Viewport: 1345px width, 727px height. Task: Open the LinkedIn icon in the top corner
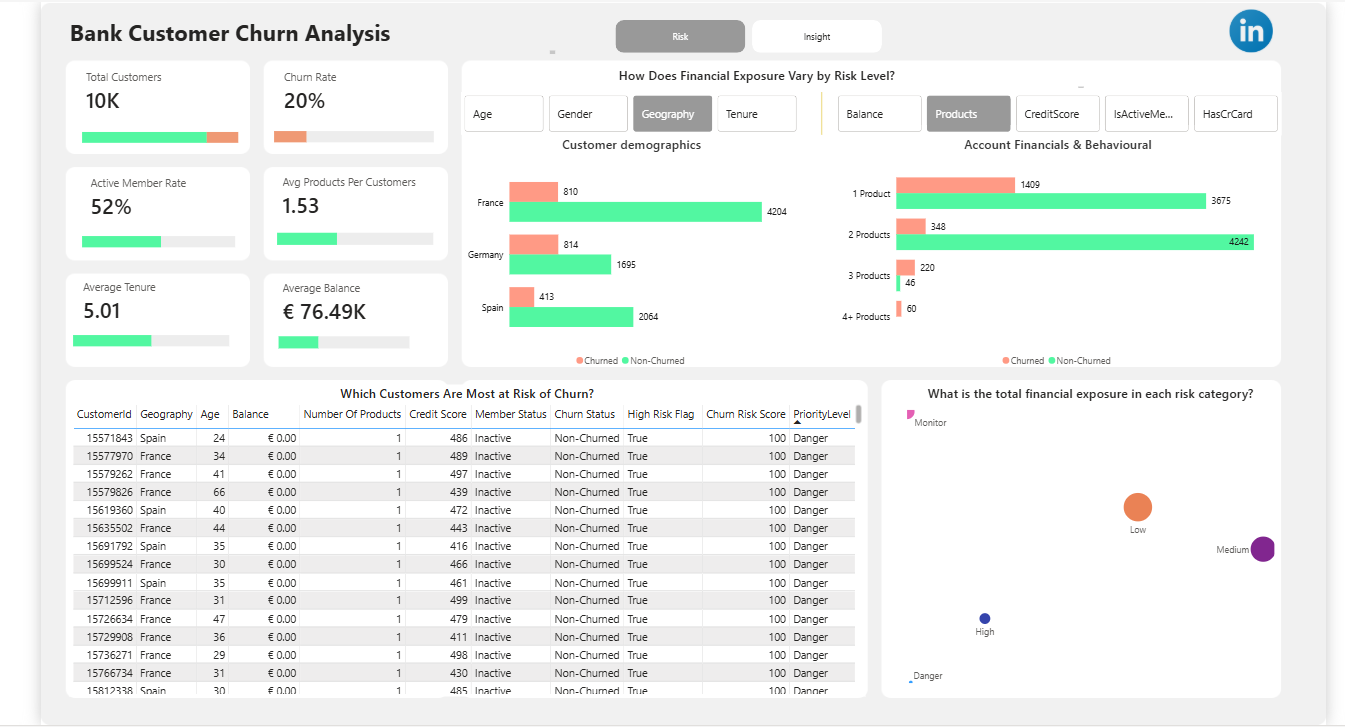(x=1251, y=31)
